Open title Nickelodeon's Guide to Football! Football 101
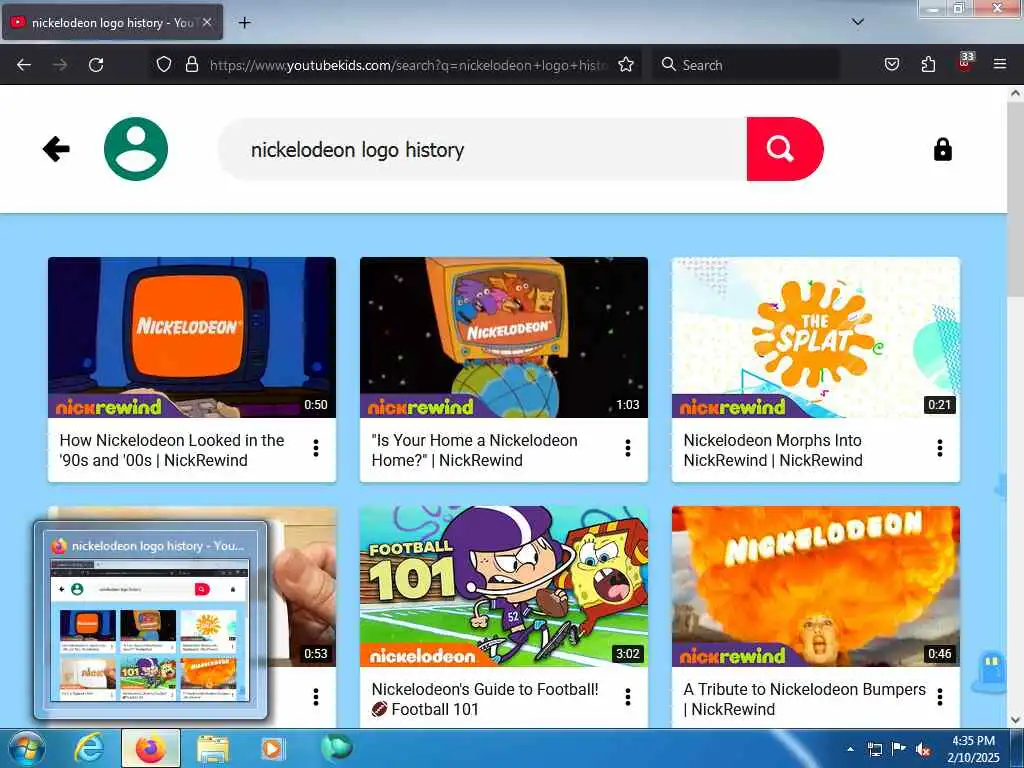This screenshot has width=1024, height=768. coord(485,699)
